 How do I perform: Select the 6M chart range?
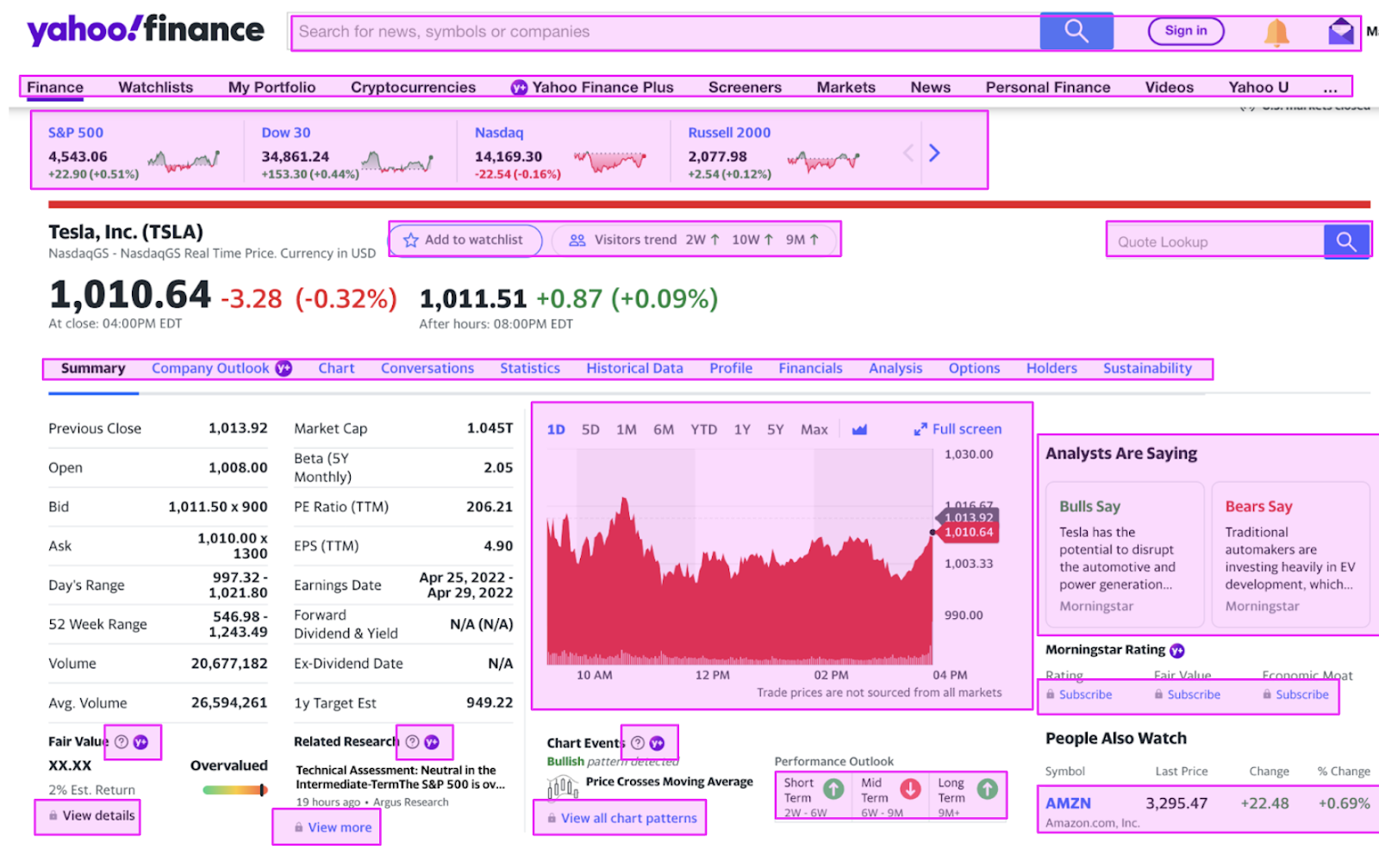click(x=664, y=429)
